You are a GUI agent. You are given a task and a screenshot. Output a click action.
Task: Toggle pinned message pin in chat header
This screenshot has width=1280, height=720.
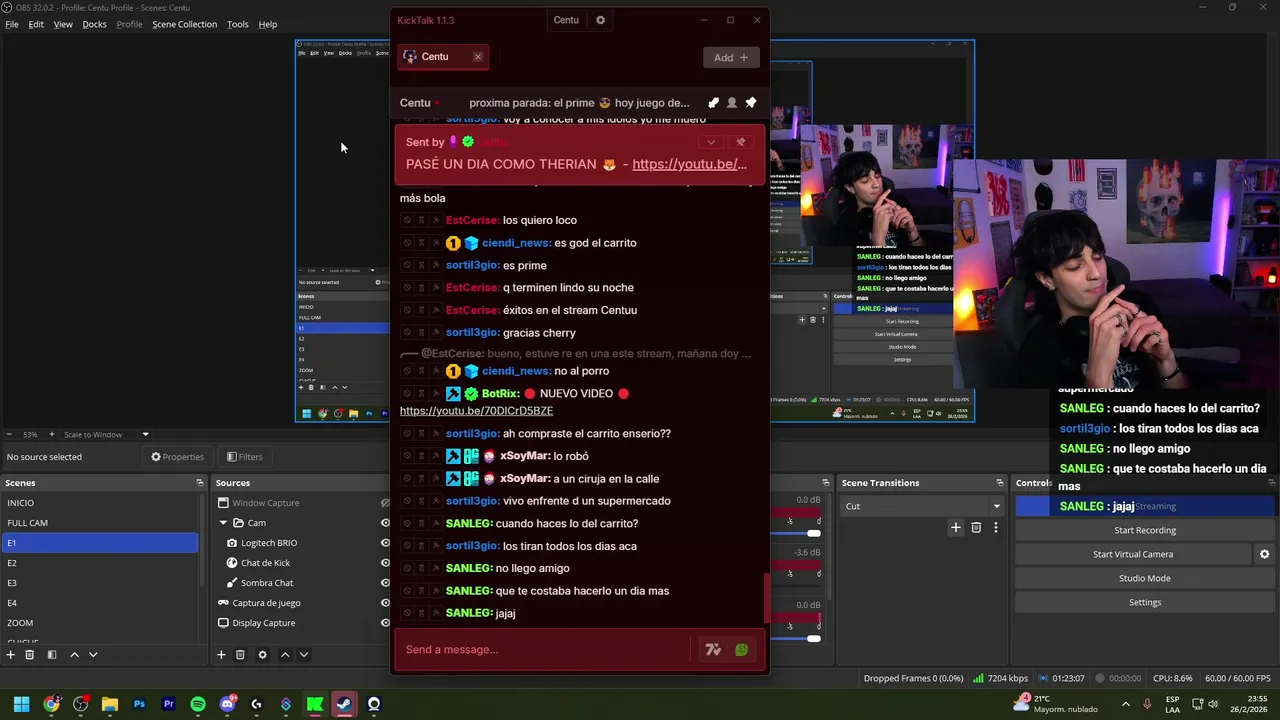click(751, 103)
